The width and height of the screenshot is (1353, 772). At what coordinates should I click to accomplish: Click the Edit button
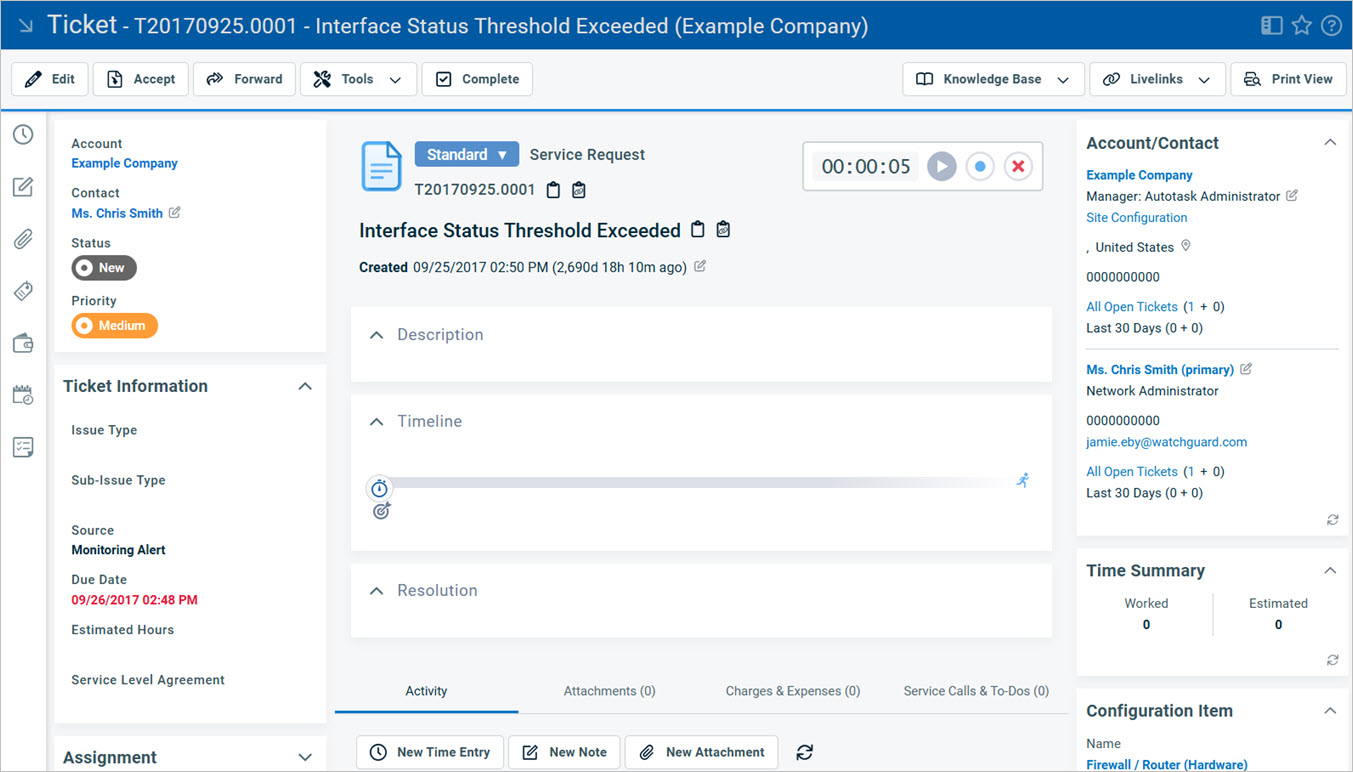[49, 78]
